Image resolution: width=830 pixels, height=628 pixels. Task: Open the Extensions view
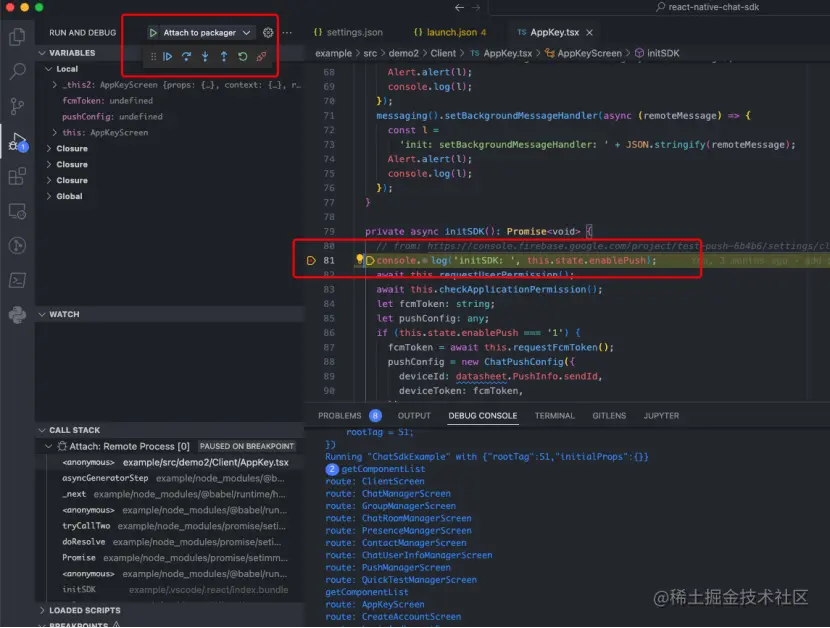[17, 176]
